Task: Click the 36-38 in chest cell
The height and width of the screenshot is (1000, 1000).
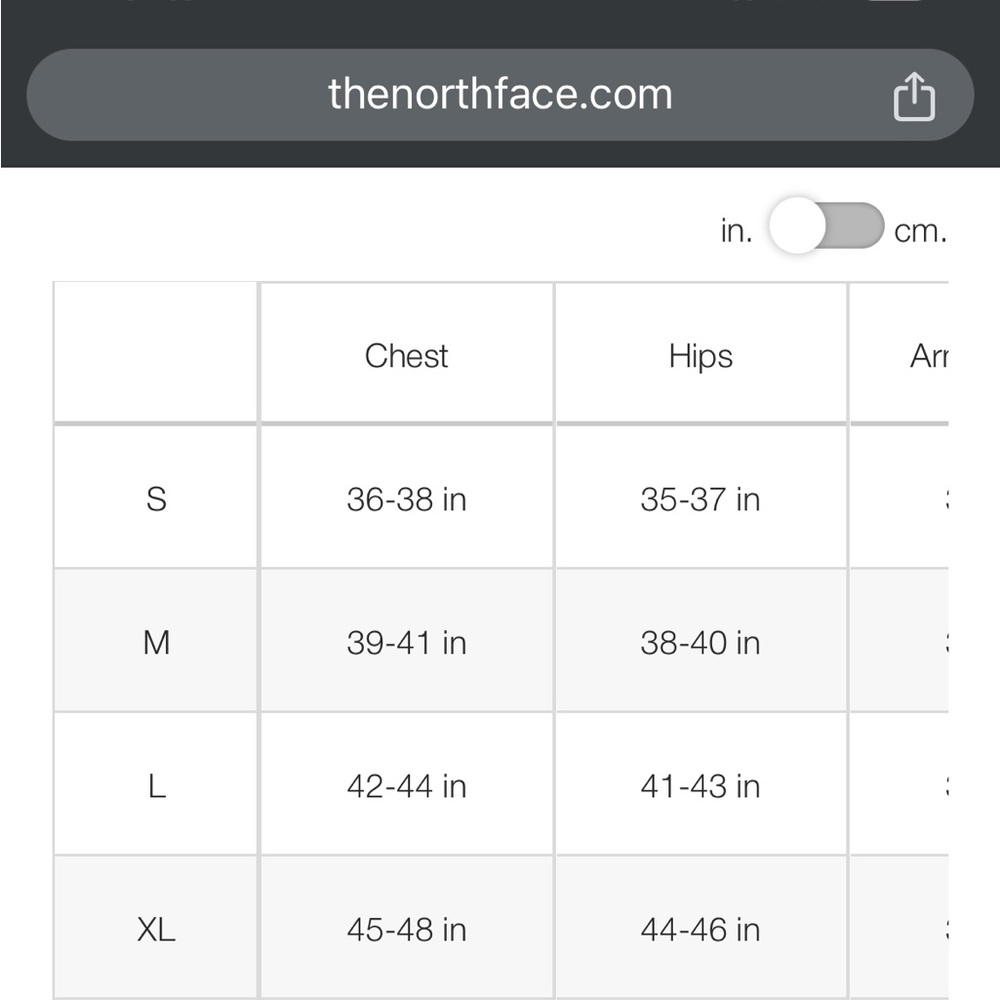Action: (406, 497)
